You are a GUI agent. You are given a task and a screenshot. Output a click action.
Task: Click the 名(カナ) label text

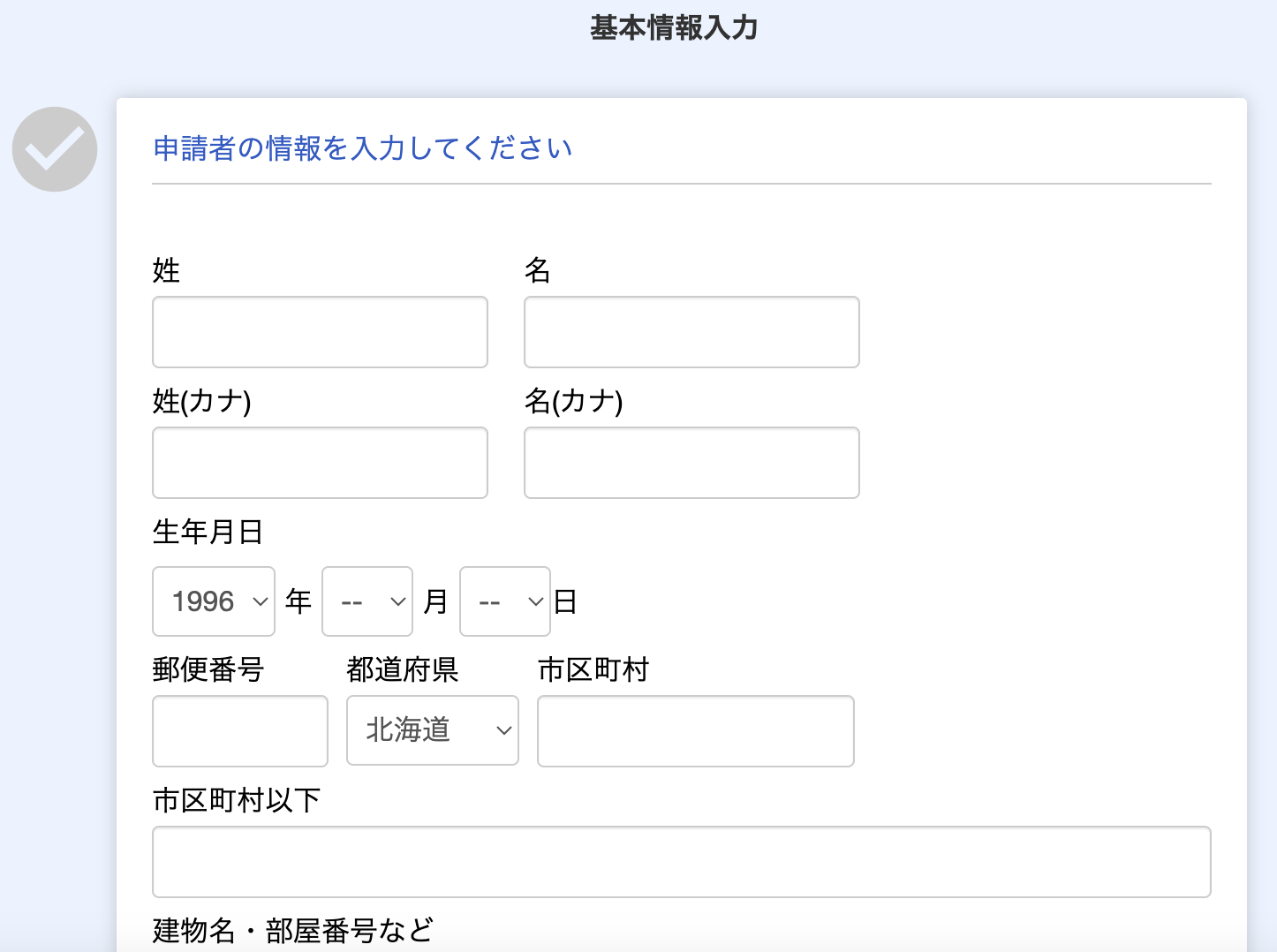pos(574,401)
